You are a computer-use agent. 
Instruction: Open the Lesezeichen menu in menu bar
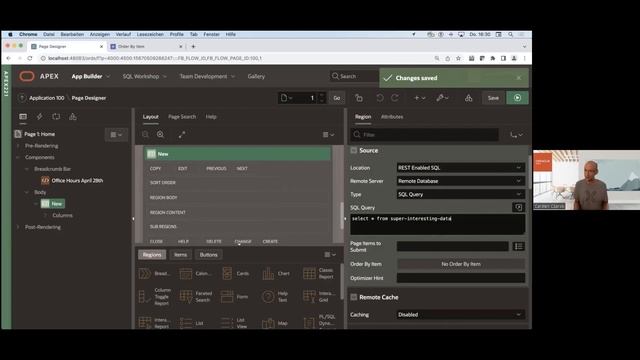pos(150,34)
